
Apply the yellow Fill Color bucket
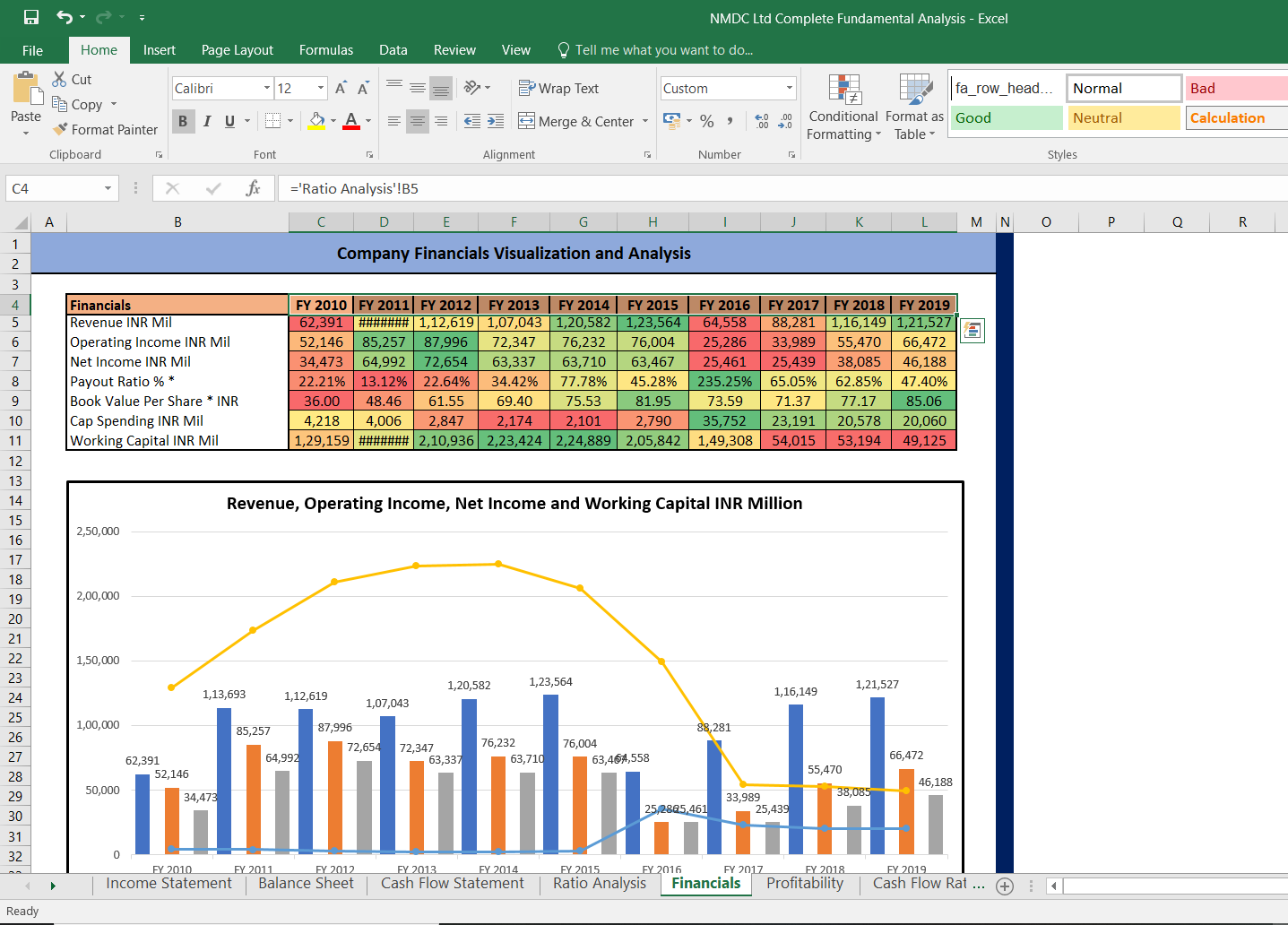pos(317,121)
